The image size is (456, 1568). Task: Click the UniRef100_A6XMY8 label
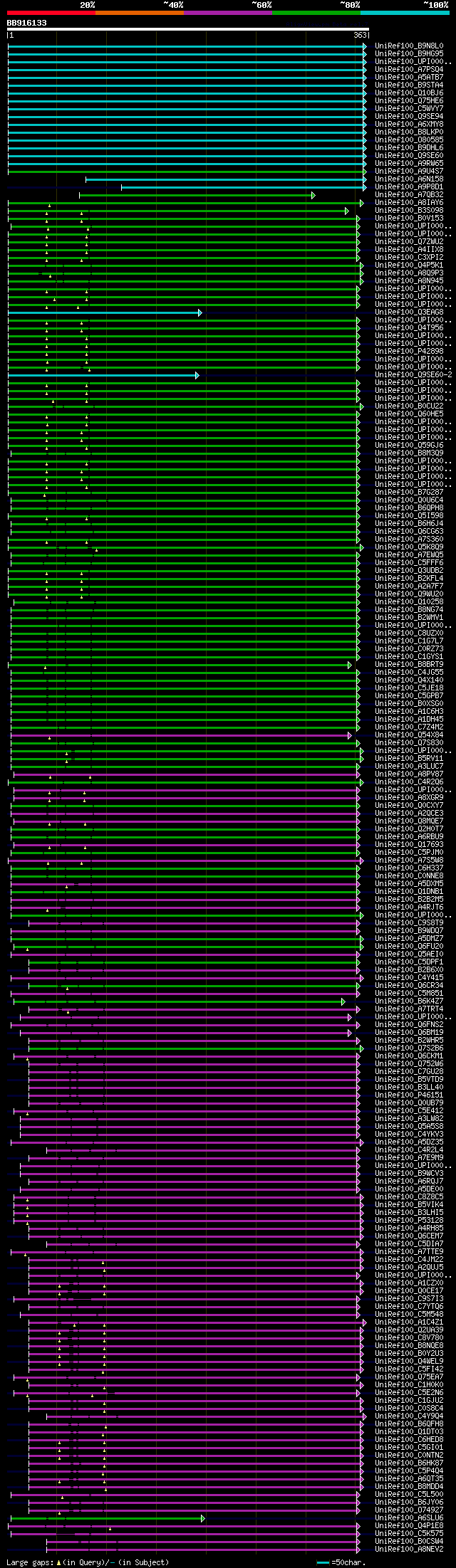409,125
